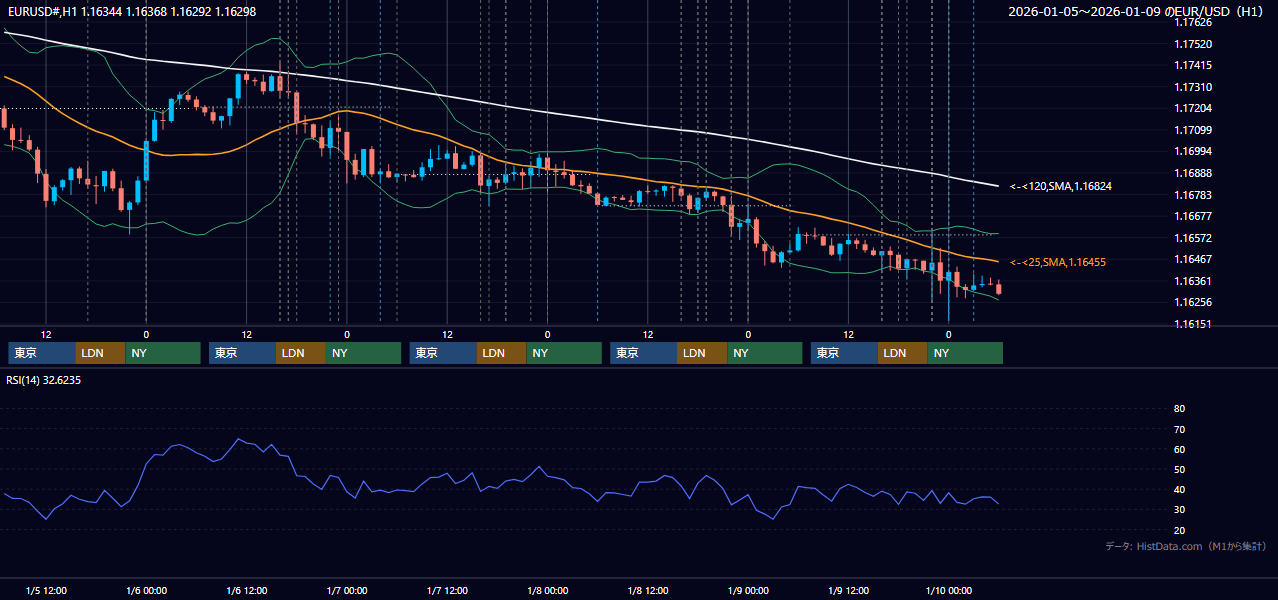This screenshot has width=1278, height=600.
Task: Click price axis value 1.16361
Action: pyautogui.click(x=1193, y=281)
